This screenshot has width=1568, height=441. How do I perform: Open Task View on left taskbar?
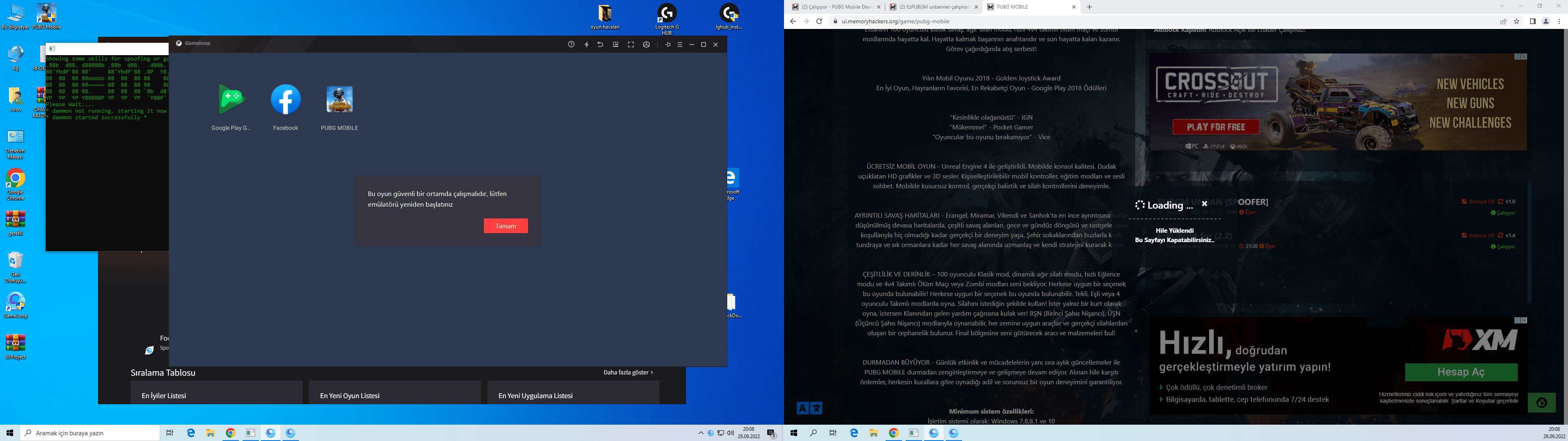pos(170,433)
